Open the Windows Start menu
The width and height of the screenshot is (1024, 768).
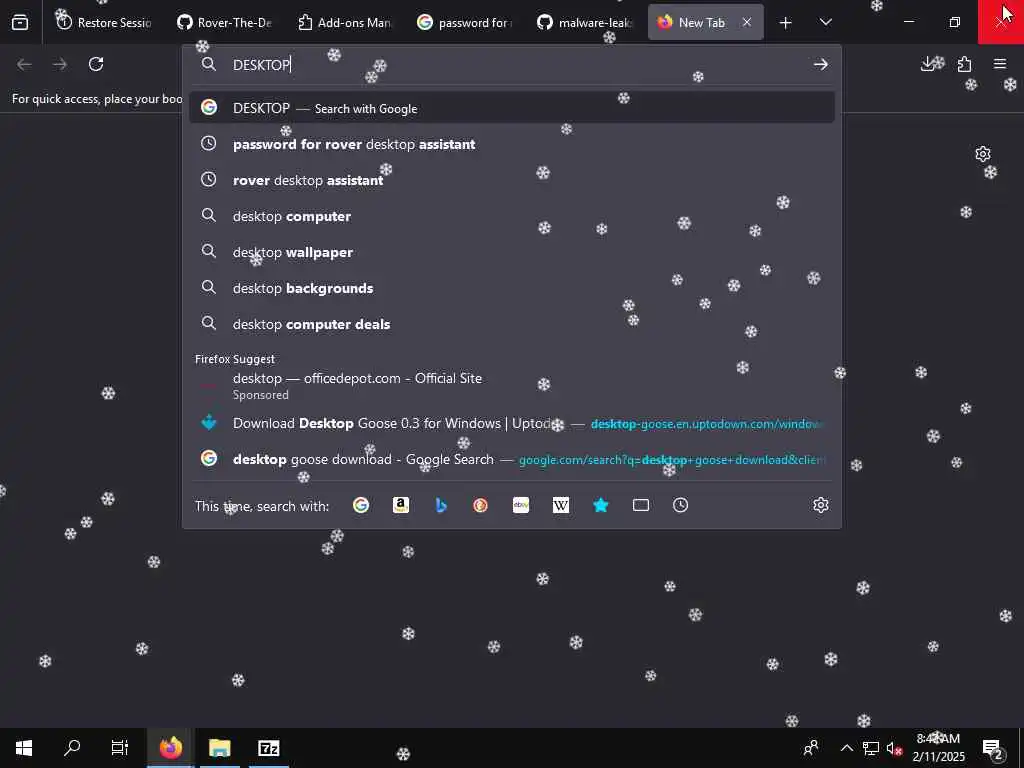tap(24, 748)
